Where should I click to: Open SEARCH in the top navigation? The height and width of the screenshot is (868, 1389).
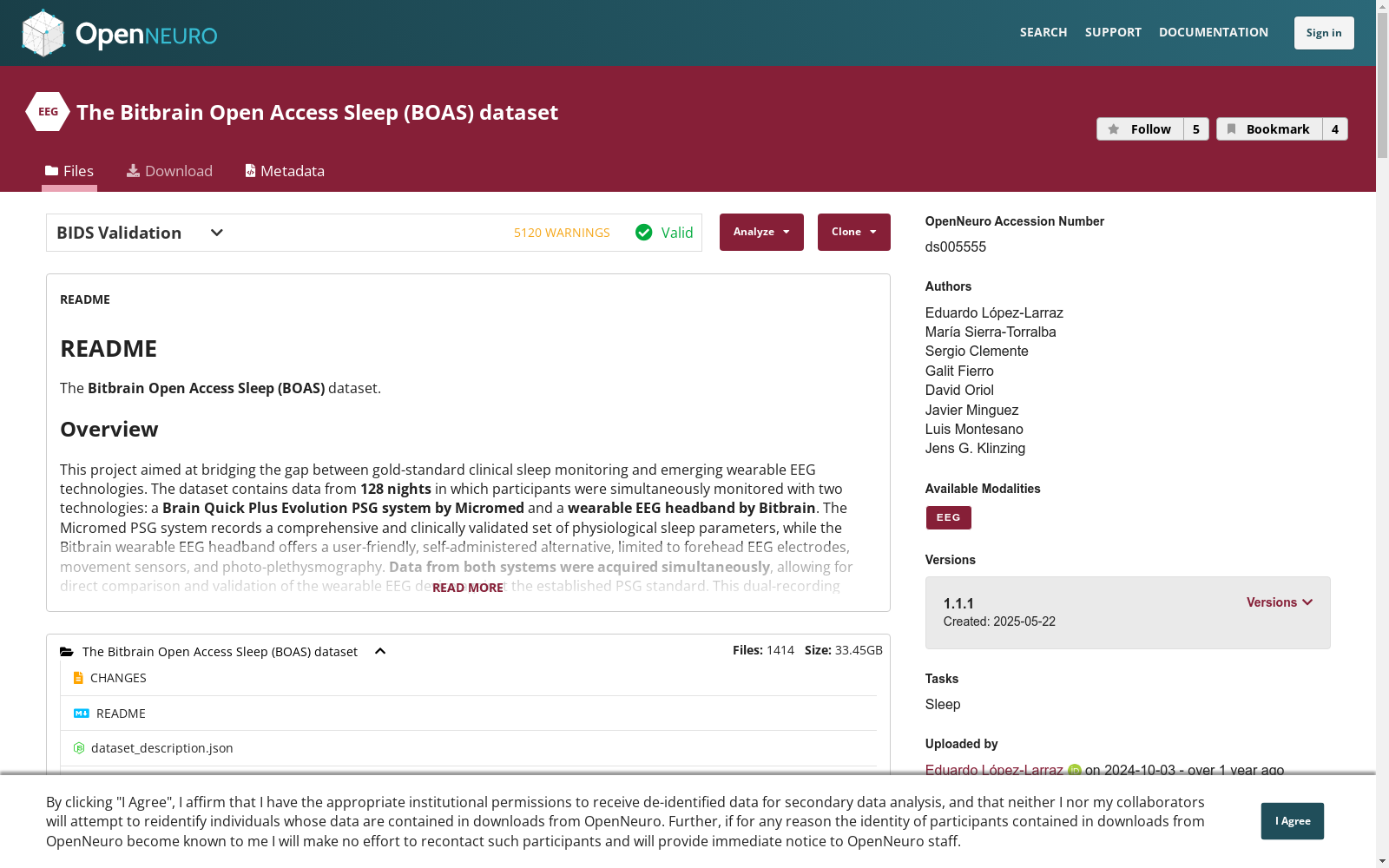click(1043, 32)
